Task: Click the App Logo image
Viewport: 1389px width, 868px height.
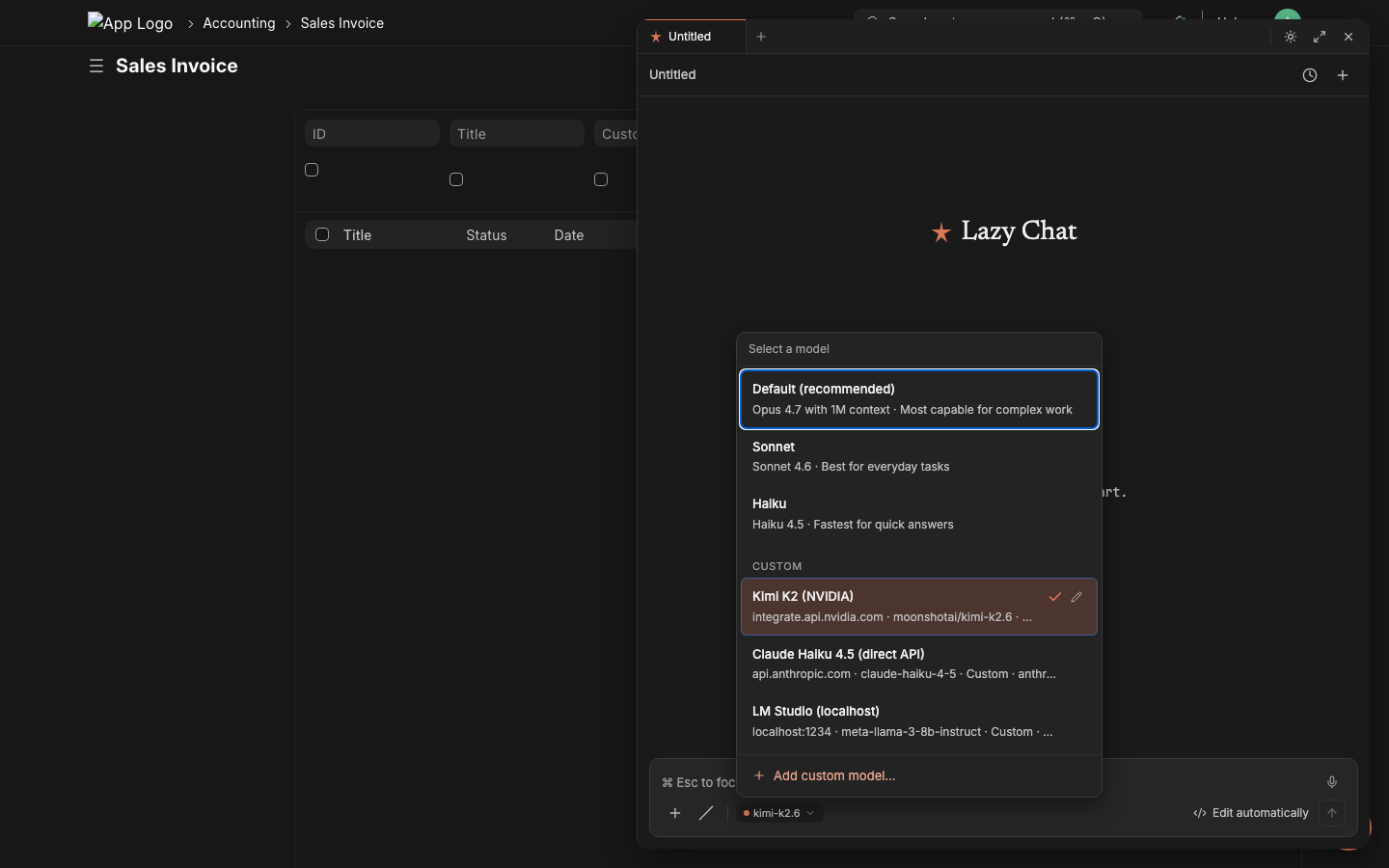Action: tap(130, 22)
